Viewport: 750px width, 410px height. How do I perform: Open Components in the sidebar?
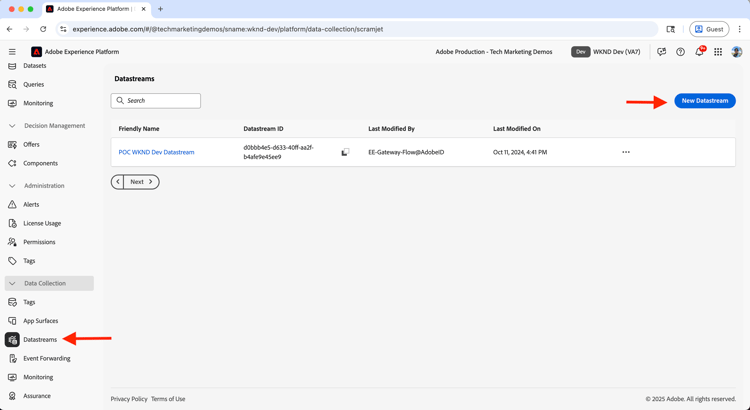pyautogui.click(x=40, y=163)
